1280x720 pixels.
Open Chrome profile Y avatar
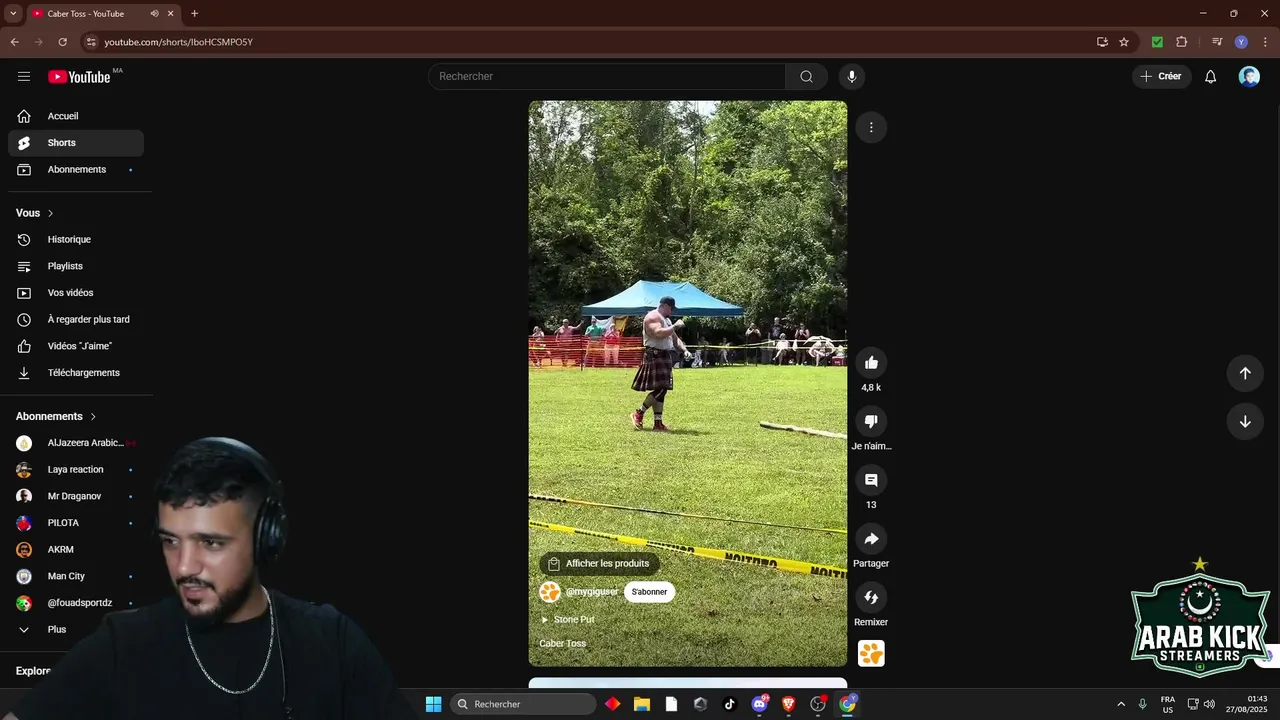point(1241,42)
